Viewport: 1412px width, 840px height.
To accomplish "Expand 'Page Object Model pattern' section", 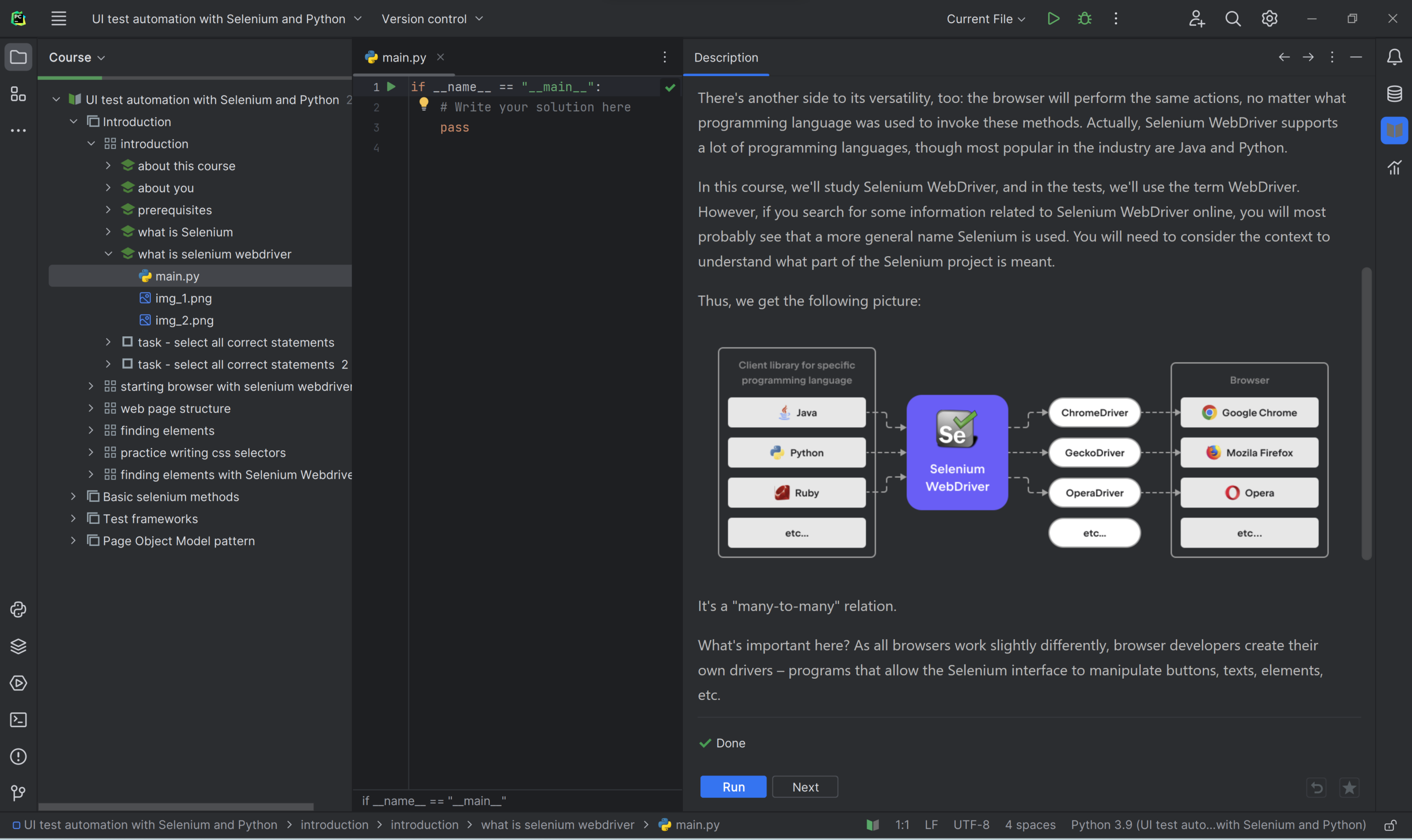I will tap(73, 541).
